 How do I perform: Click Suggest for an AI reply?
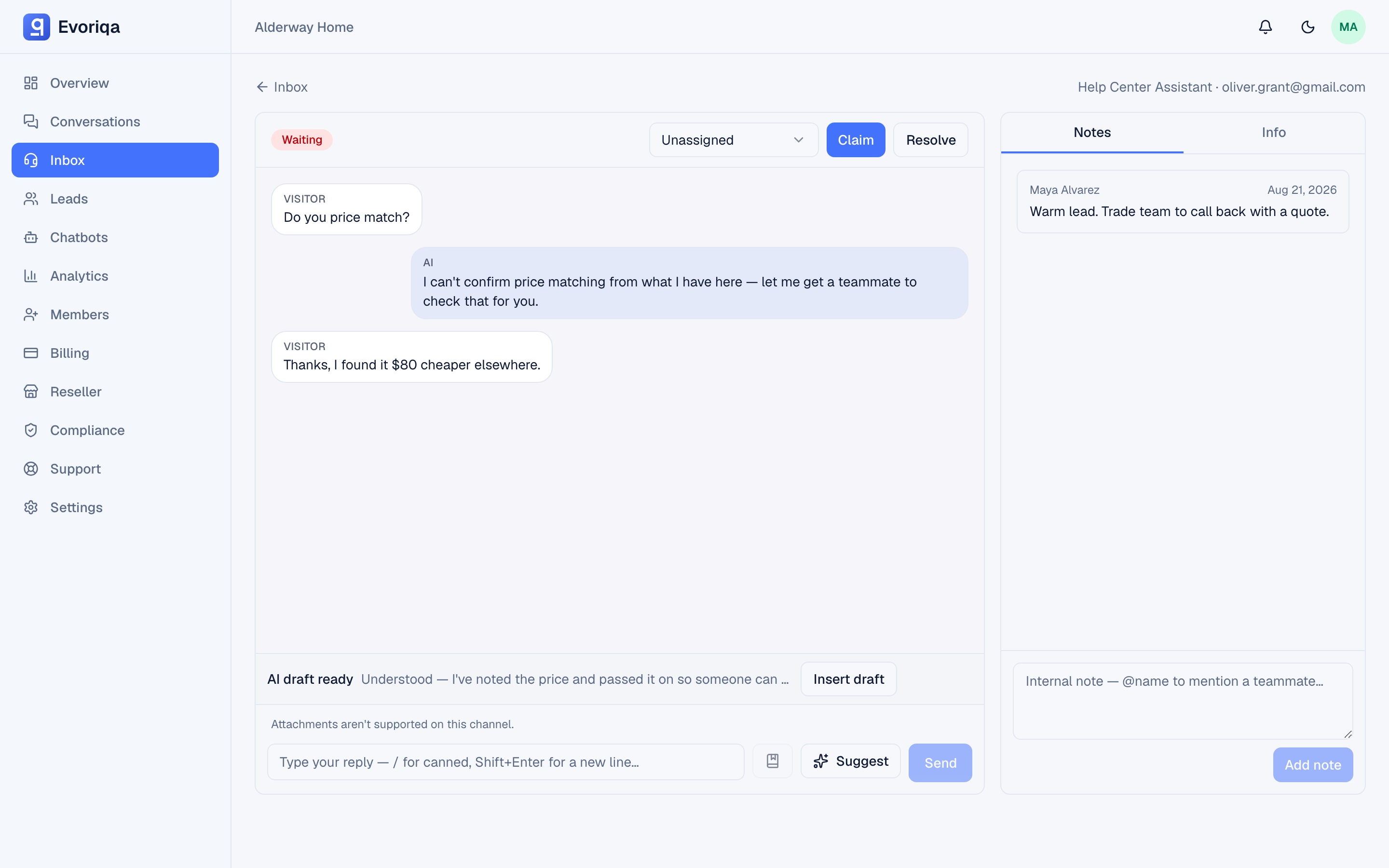coord(850,761)
